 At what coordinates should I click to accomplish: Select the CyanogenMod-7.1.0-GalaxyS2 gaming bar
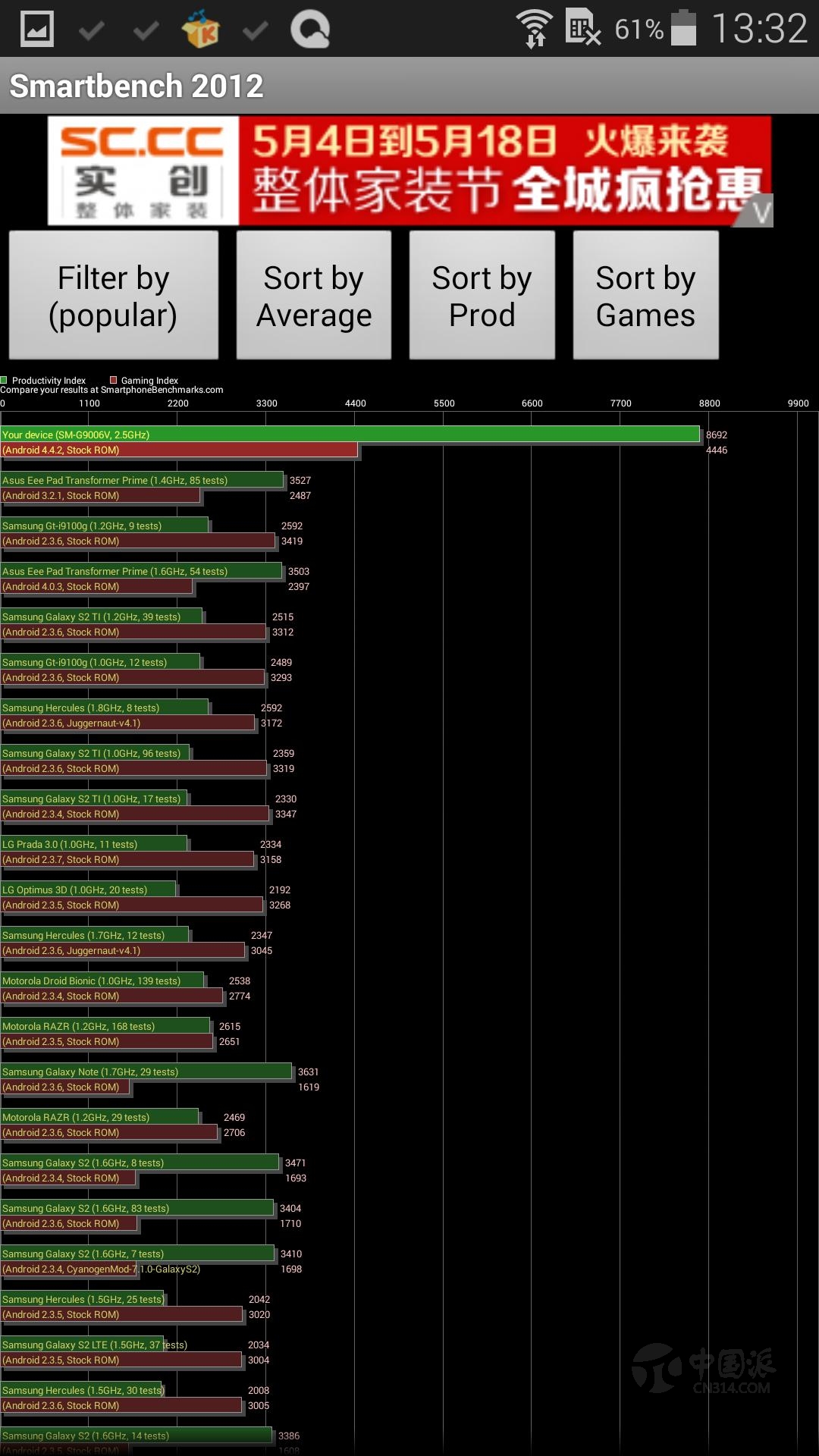68,1269
